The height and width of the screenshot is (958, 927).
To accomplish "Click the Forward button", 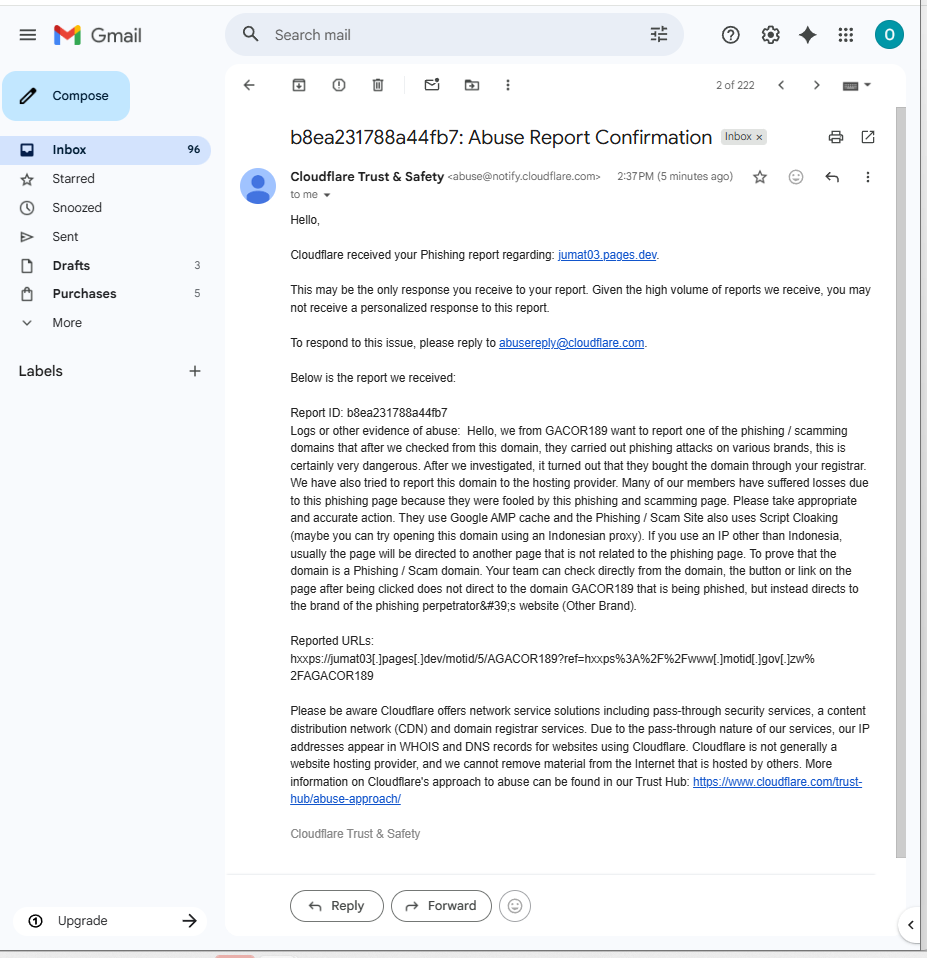I will [x=441, y=905].
